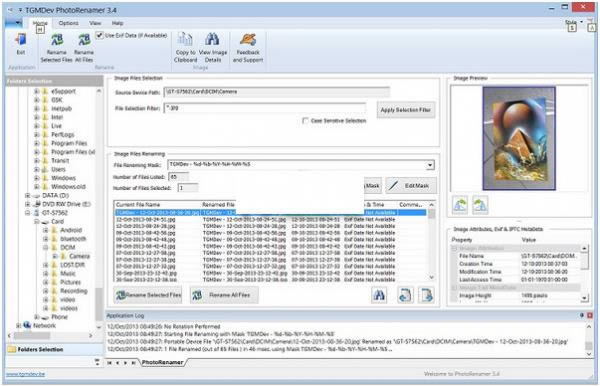
Task: Collapse the DCIM folder node
Action: pos(45,248)
